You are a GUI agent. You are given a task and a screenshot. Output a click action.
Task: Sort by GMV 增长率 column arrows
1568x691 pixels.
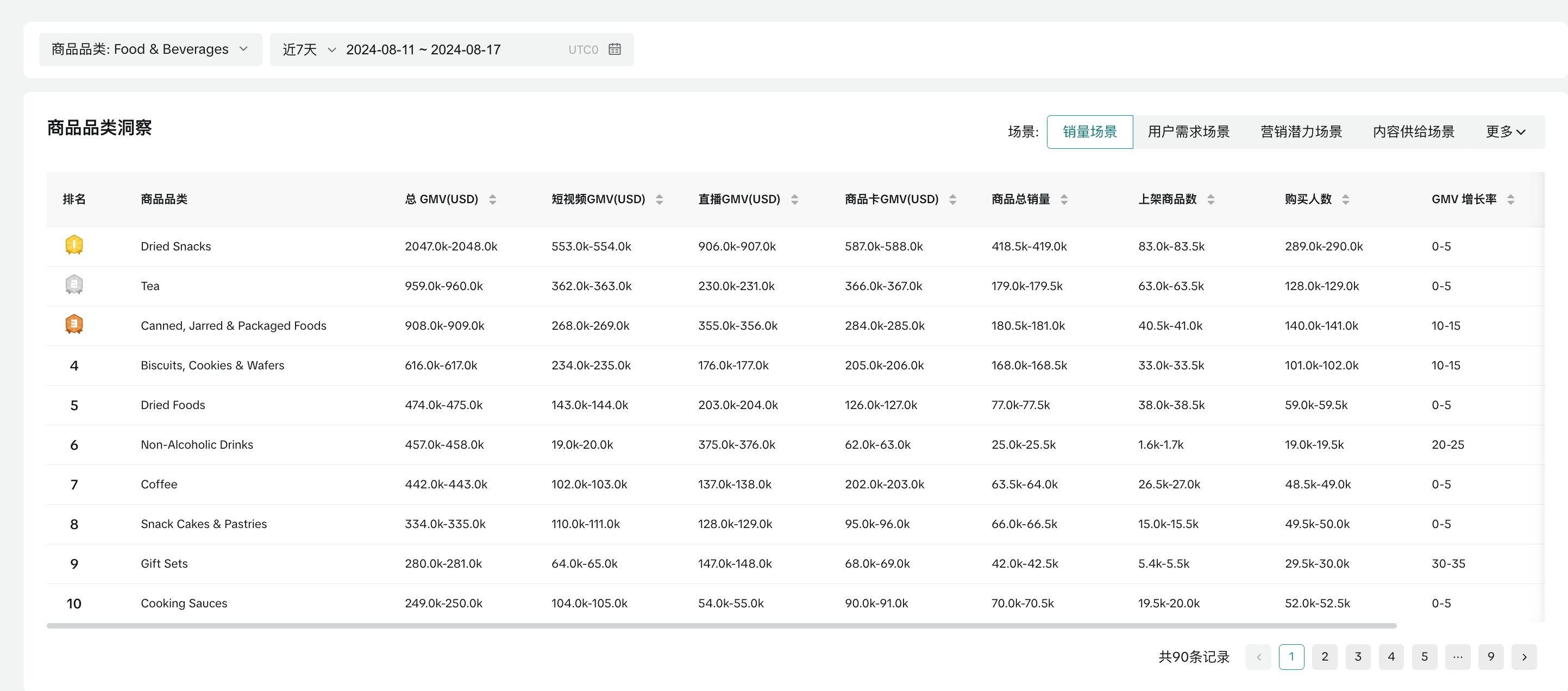coord(1510,199)
